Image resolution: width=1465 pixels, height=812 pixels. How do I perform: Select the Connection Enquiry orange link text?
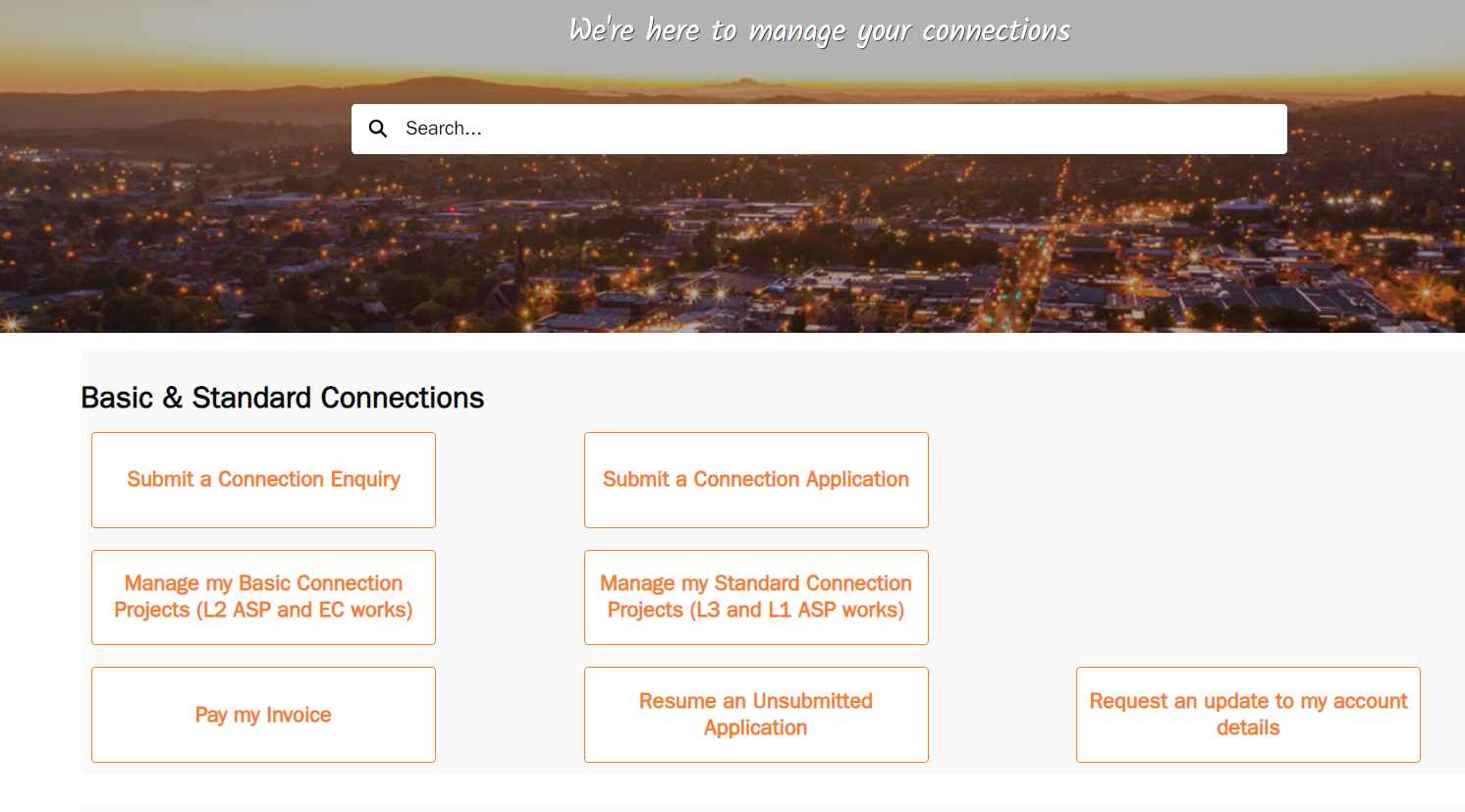[263, 479]
